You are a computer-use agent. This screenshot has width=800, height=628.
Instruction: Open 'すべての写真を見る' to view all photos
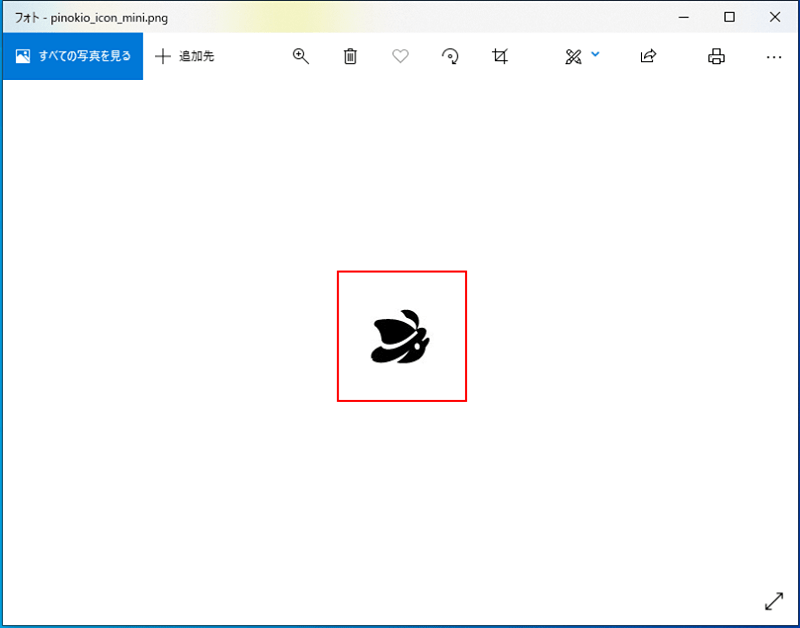pyautogui.click(x=73, y=56)
